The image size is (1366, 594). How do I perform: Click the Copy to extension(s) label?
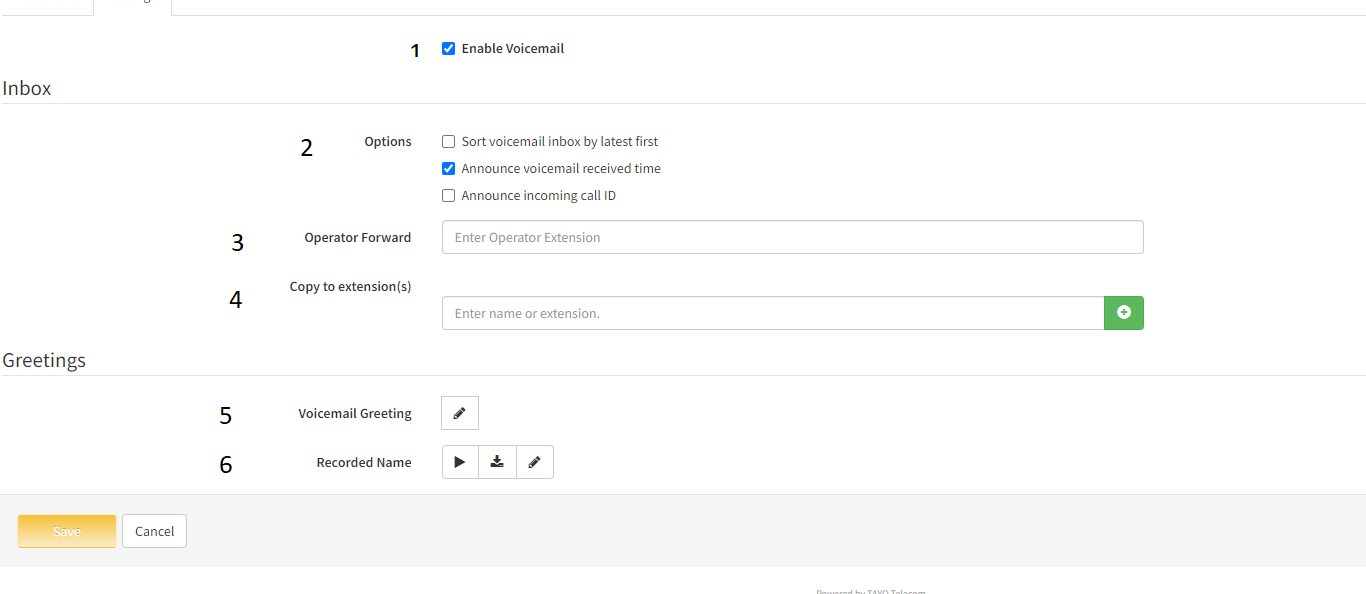[350, 287]
